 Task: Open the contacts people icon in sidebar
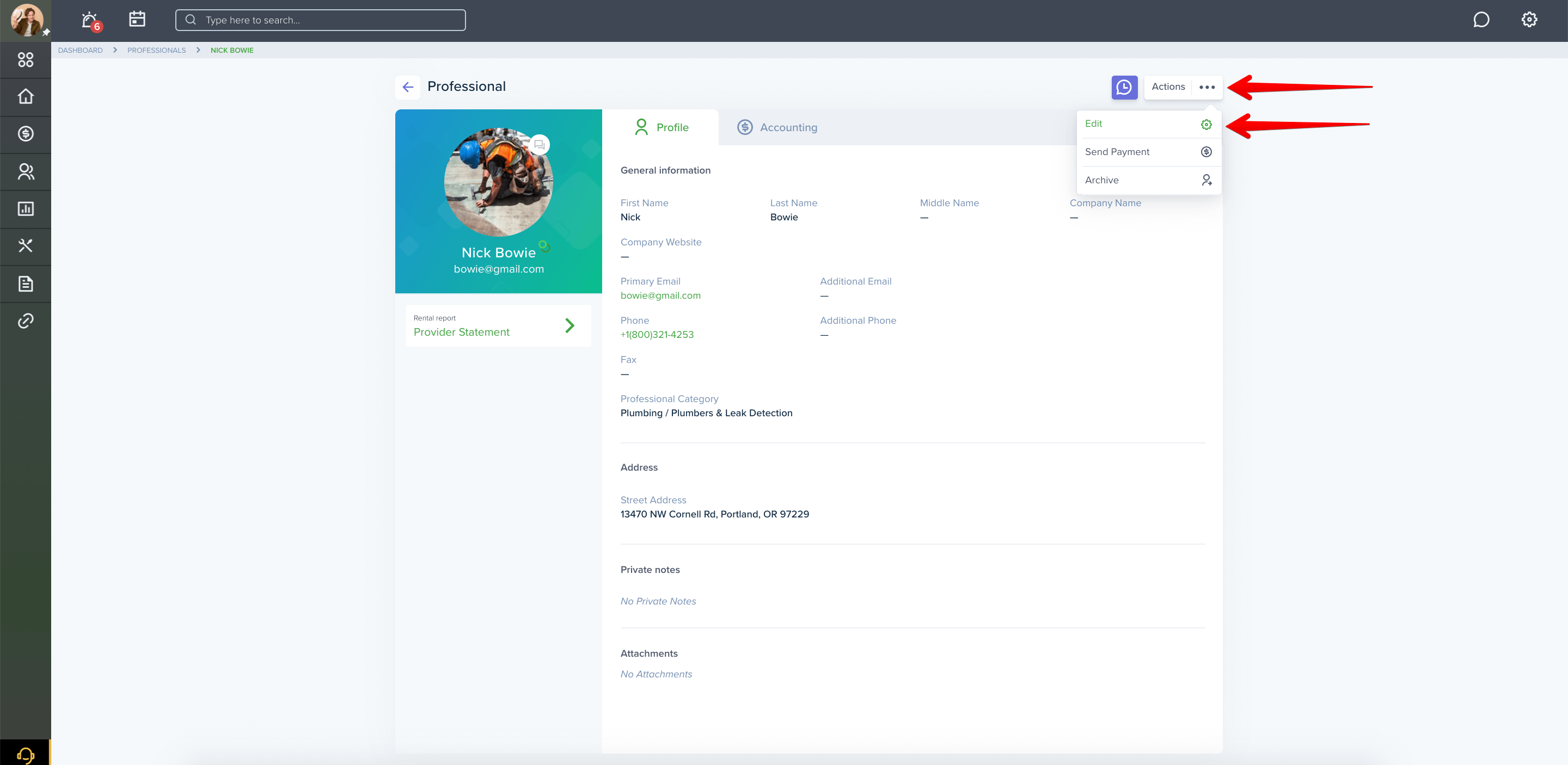pos(26,171)
